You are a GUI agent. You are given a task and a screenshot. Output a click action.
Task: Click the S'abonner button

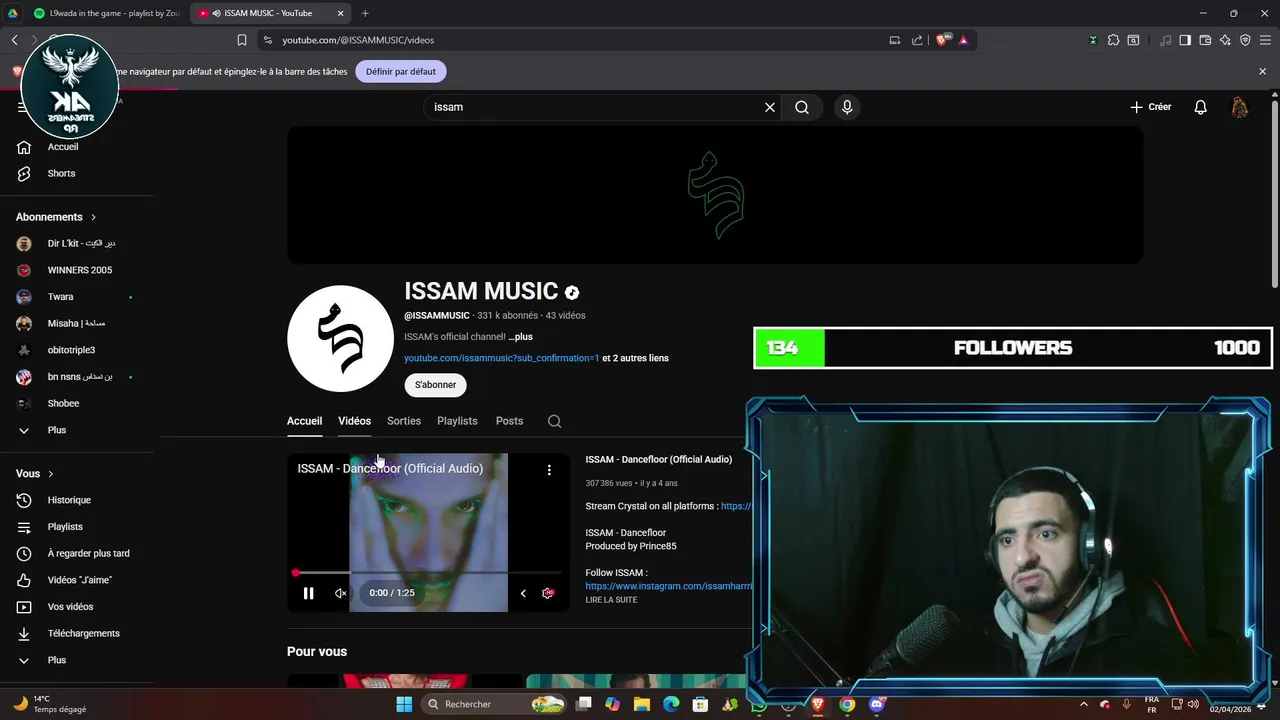[435, 385]
